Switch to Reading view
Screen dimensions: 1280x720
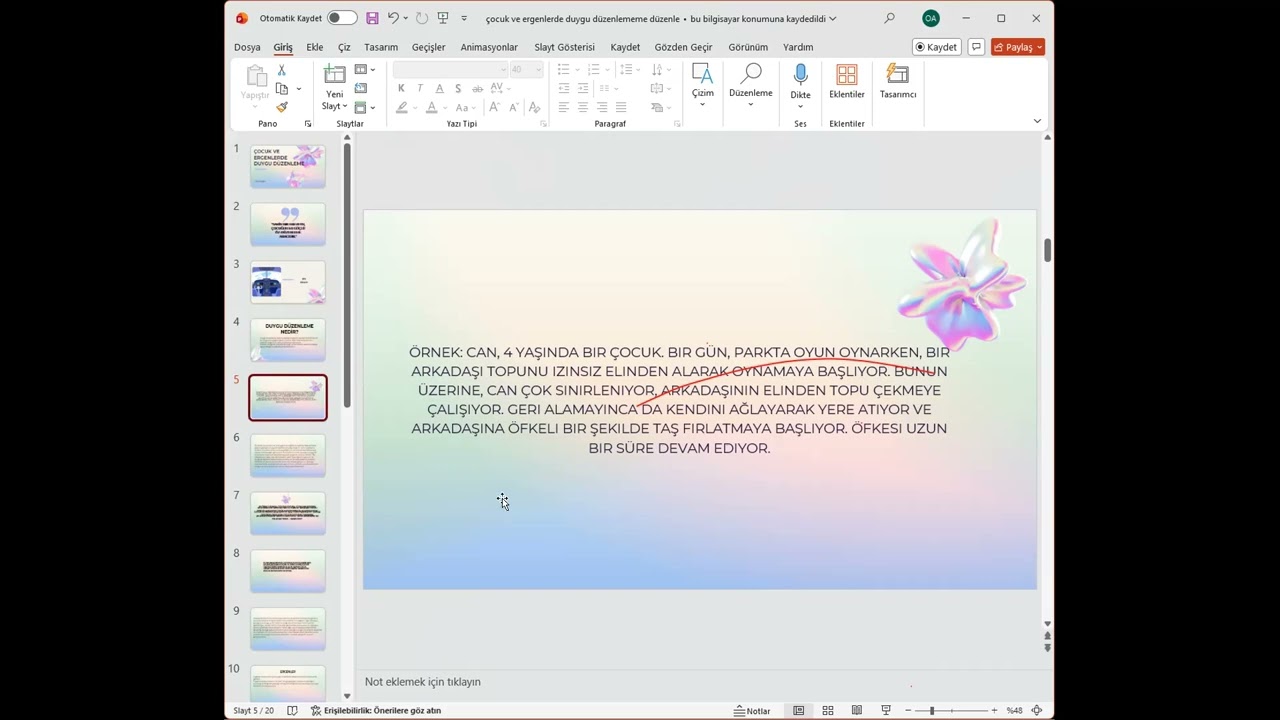(x=857, y=710)
